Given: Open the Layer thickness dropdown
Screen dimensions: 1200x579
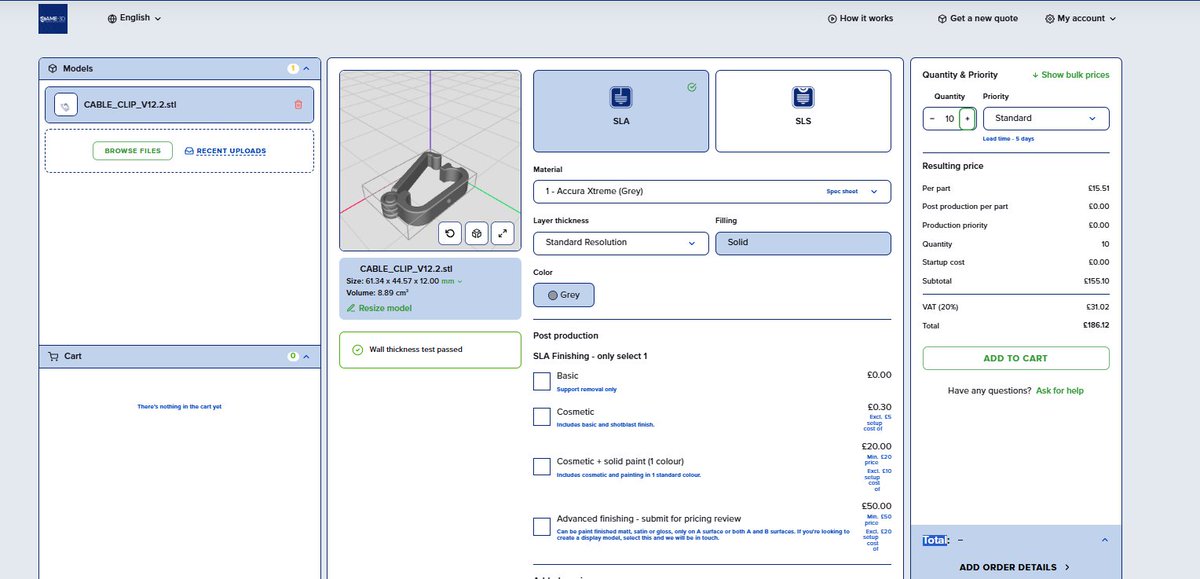Looking at the screenshot, I should click(x=620, y=243).
